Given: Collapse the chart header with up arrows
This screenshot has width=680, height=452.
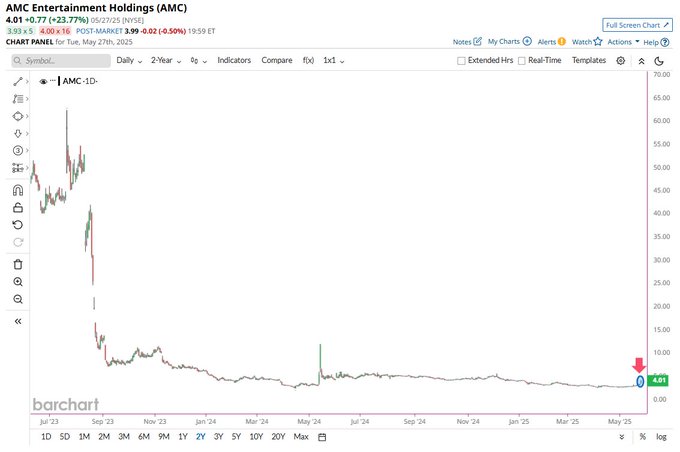Looking at the screenshot, I should pos(641,61).
